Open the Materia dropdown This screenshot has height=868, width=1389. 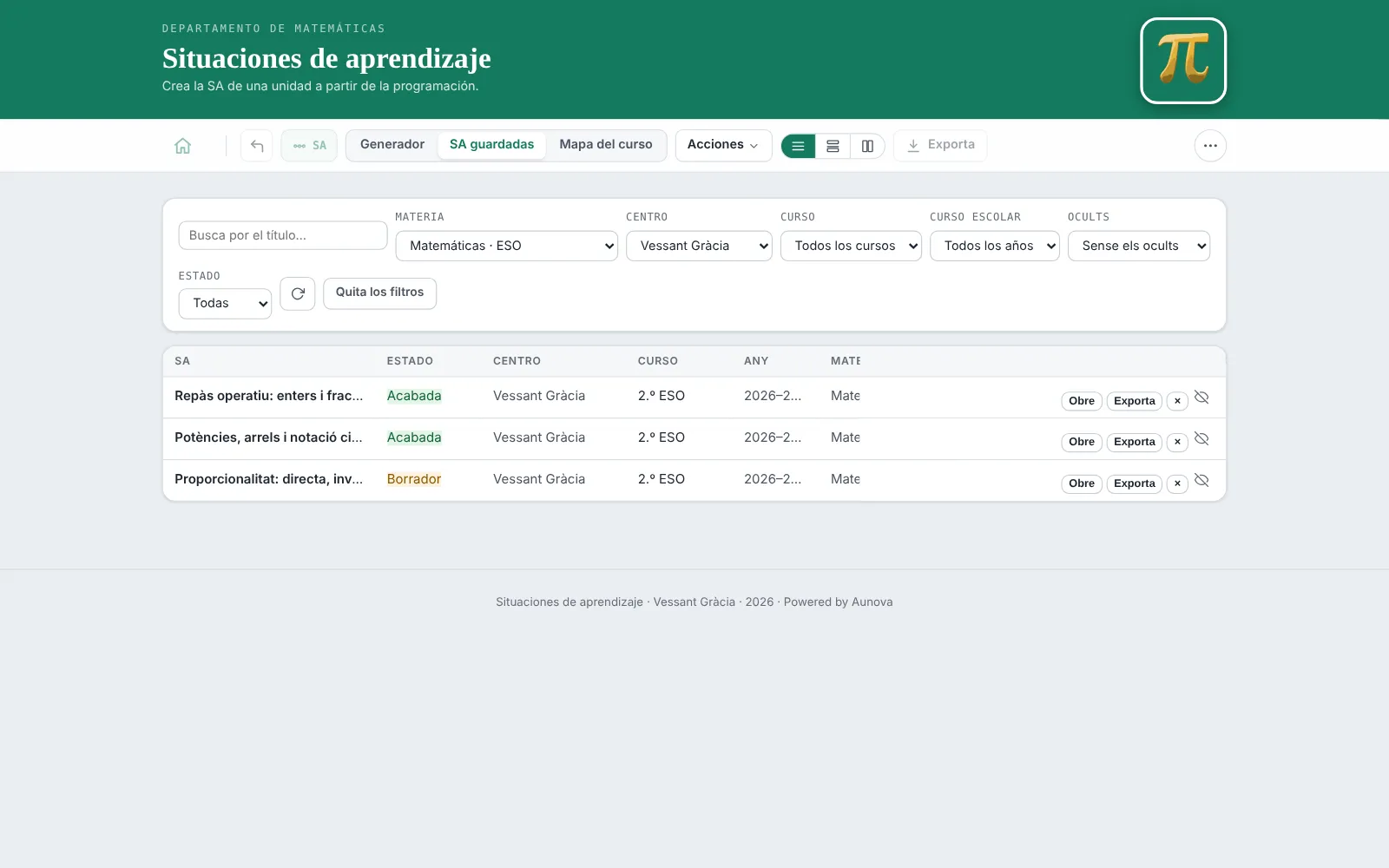[507, 246]
